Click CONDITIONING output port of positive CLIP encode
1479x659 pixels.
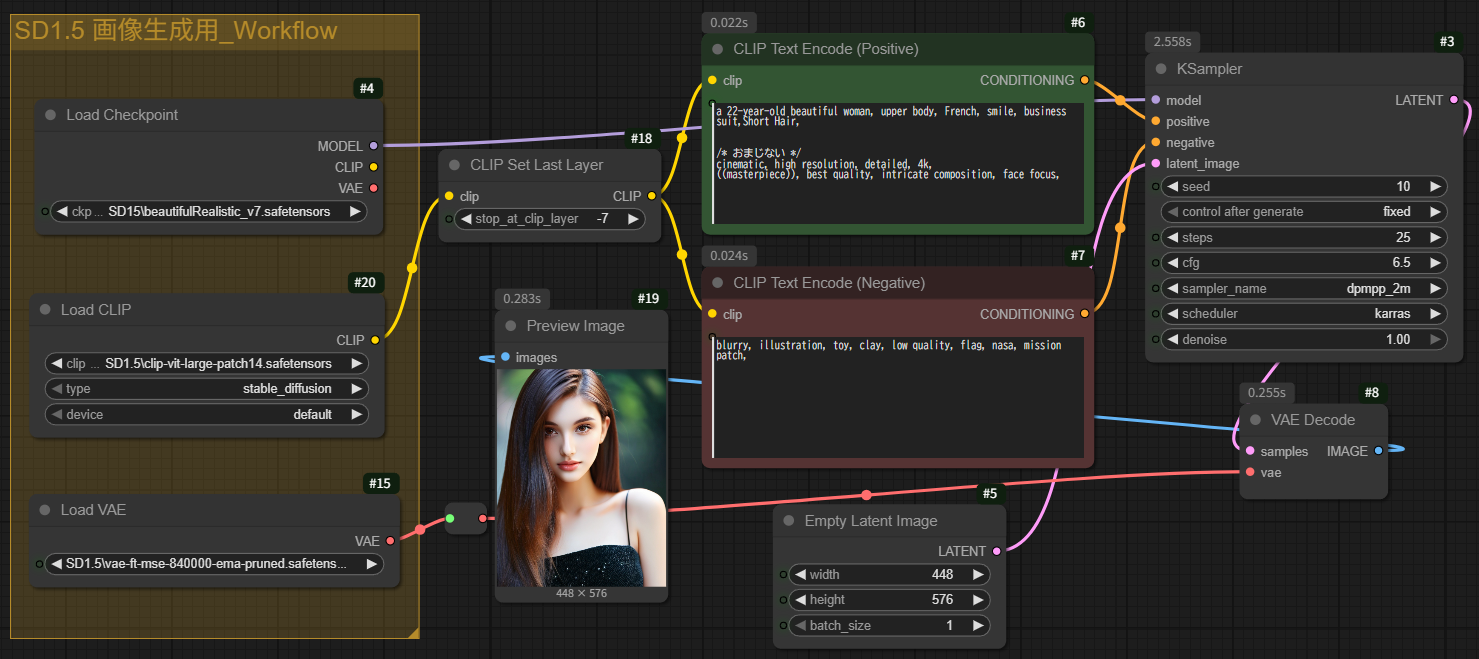pyautogui.click(x=1084, y=80)
